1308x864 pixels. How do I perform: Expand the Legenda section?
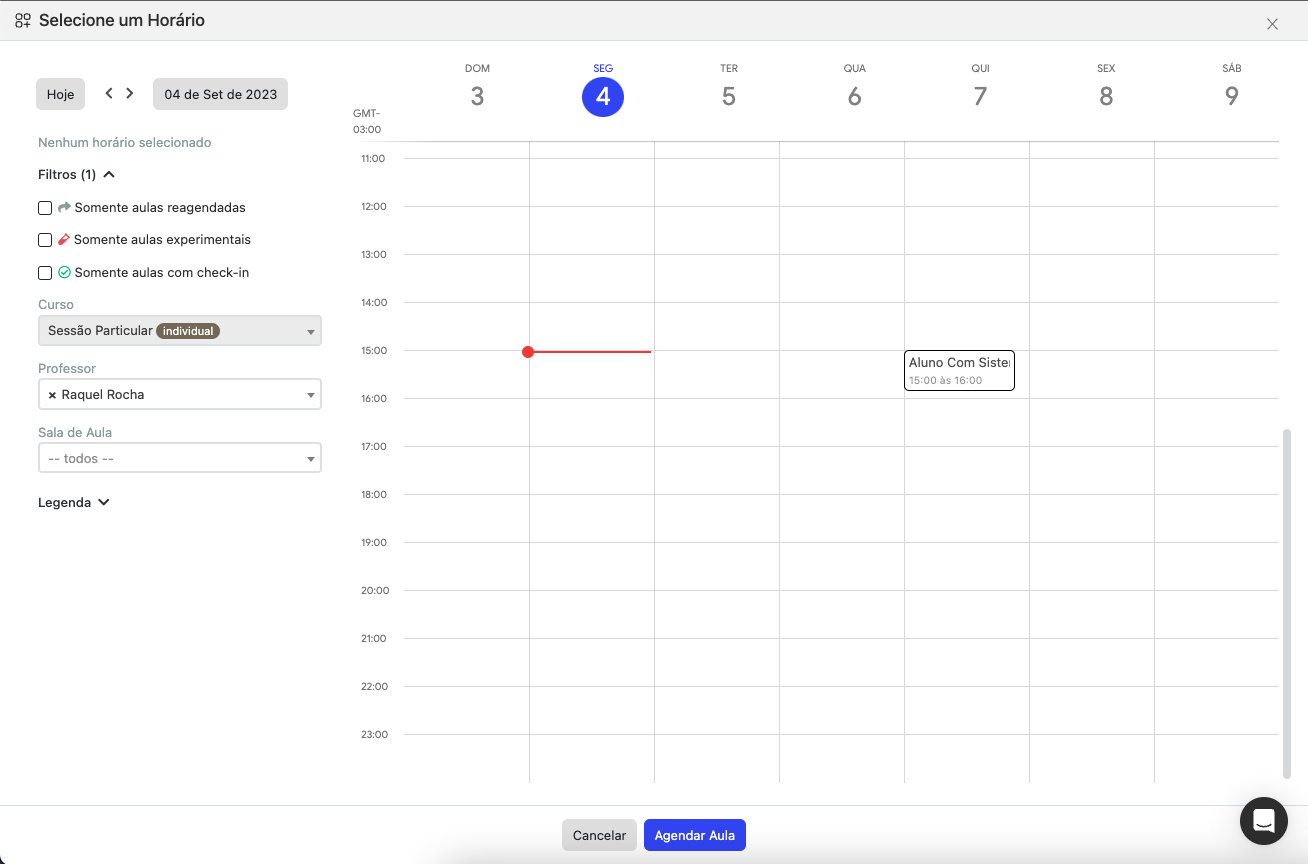click(x=74, y=502)
